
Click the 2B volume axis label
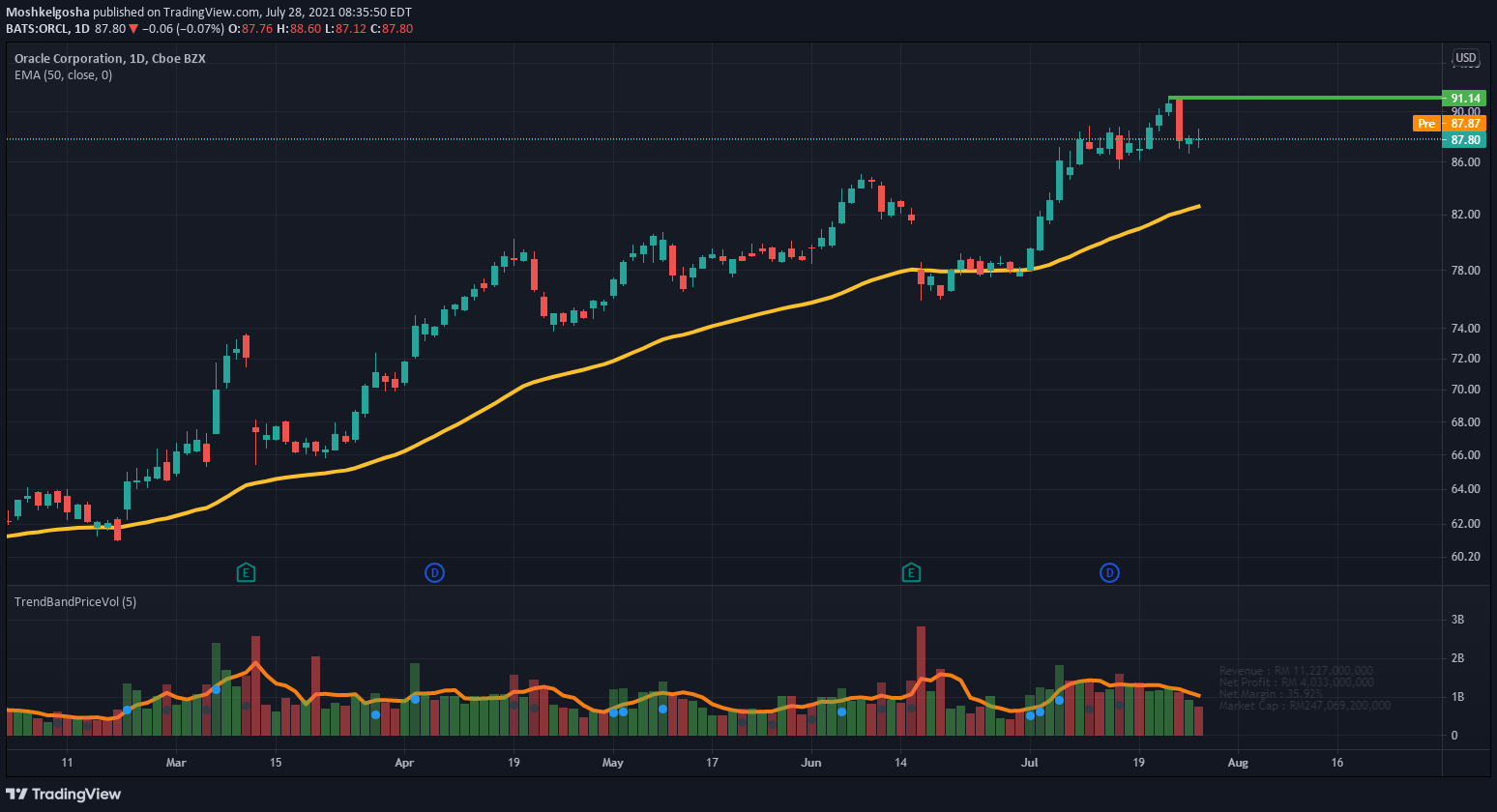click(1457, 658)
